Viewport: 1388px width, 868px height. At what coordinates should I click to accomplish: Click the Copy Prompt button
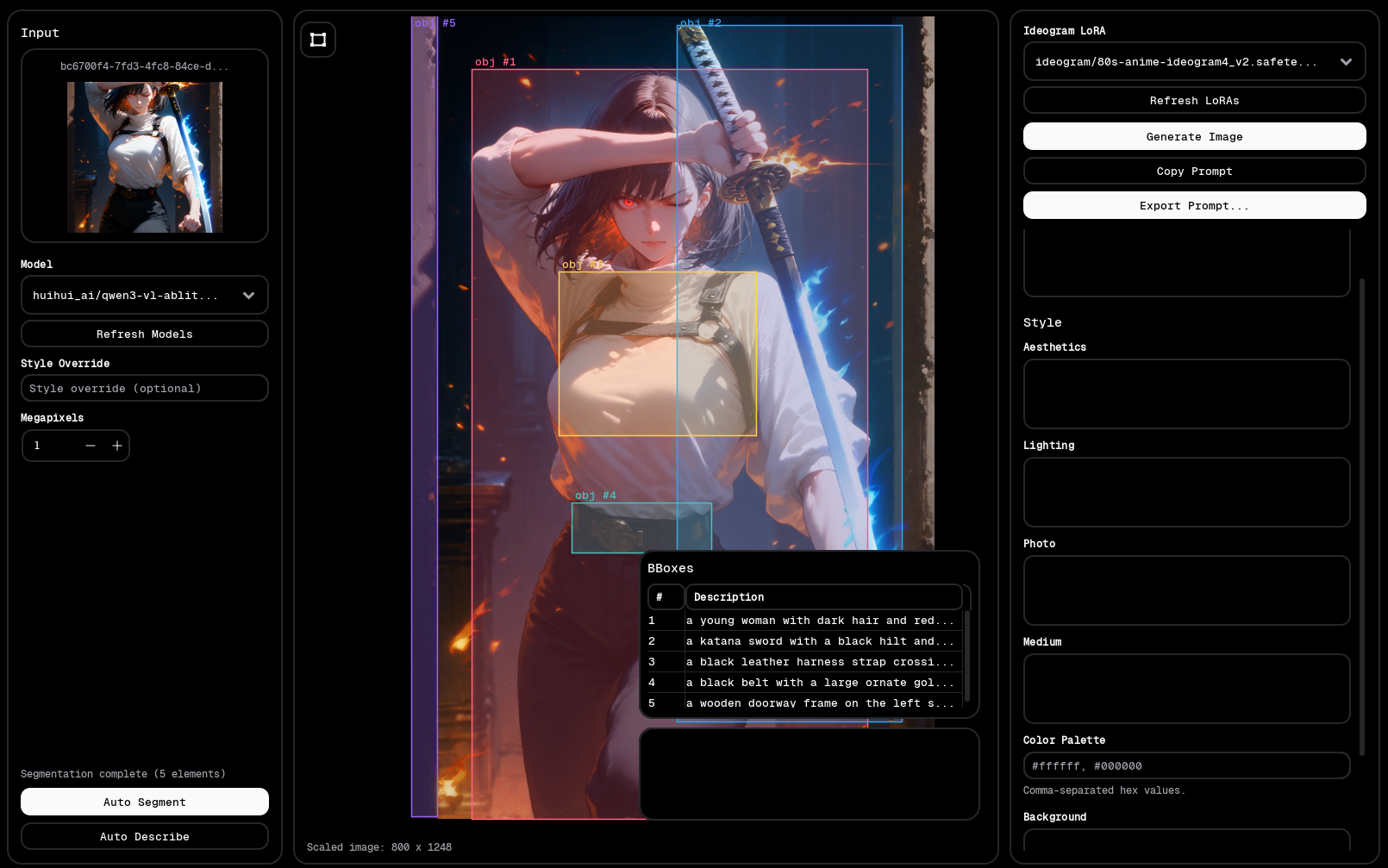click(1194, 172)
